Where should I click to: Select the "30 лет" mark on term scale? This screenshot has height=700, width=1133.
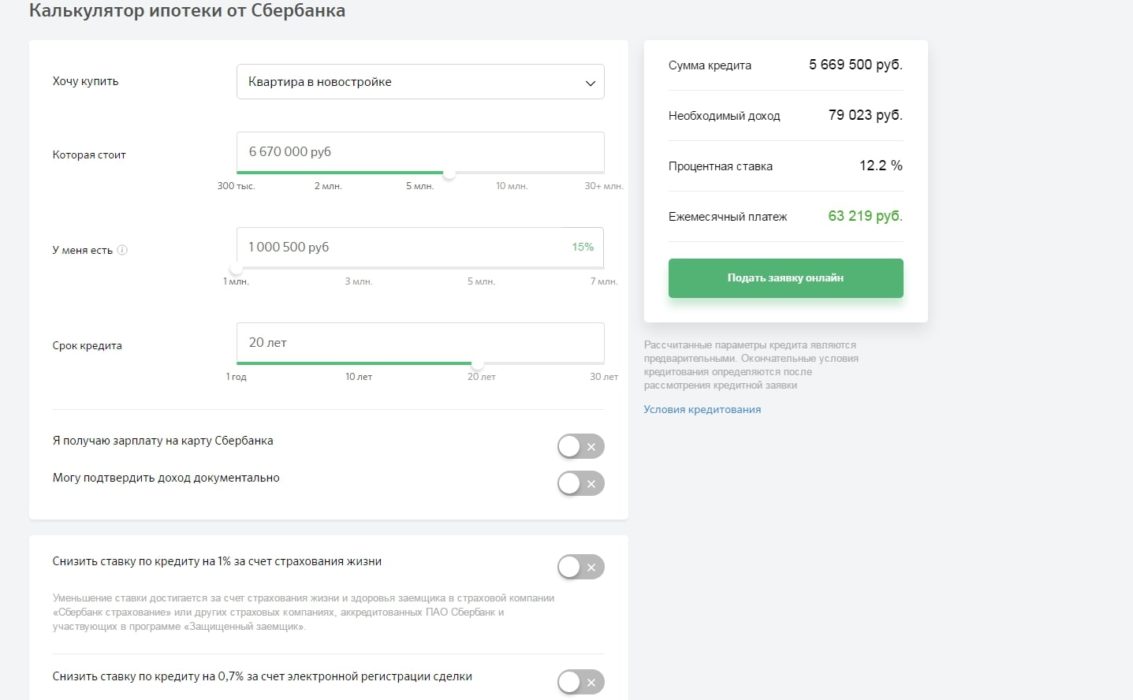point(603,377)
